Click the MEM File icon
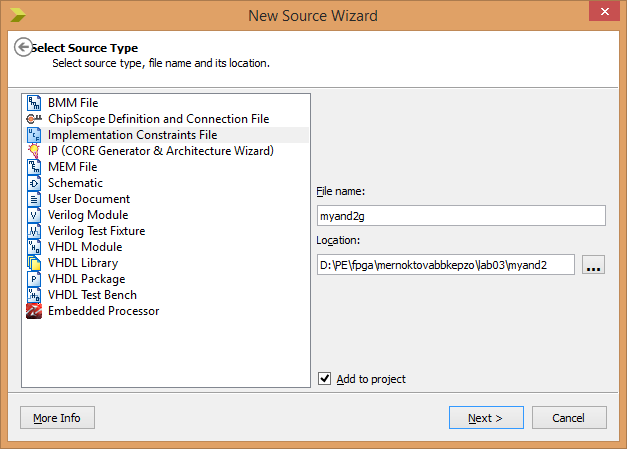This screenshot has width=627, height=449. (34, 167)
